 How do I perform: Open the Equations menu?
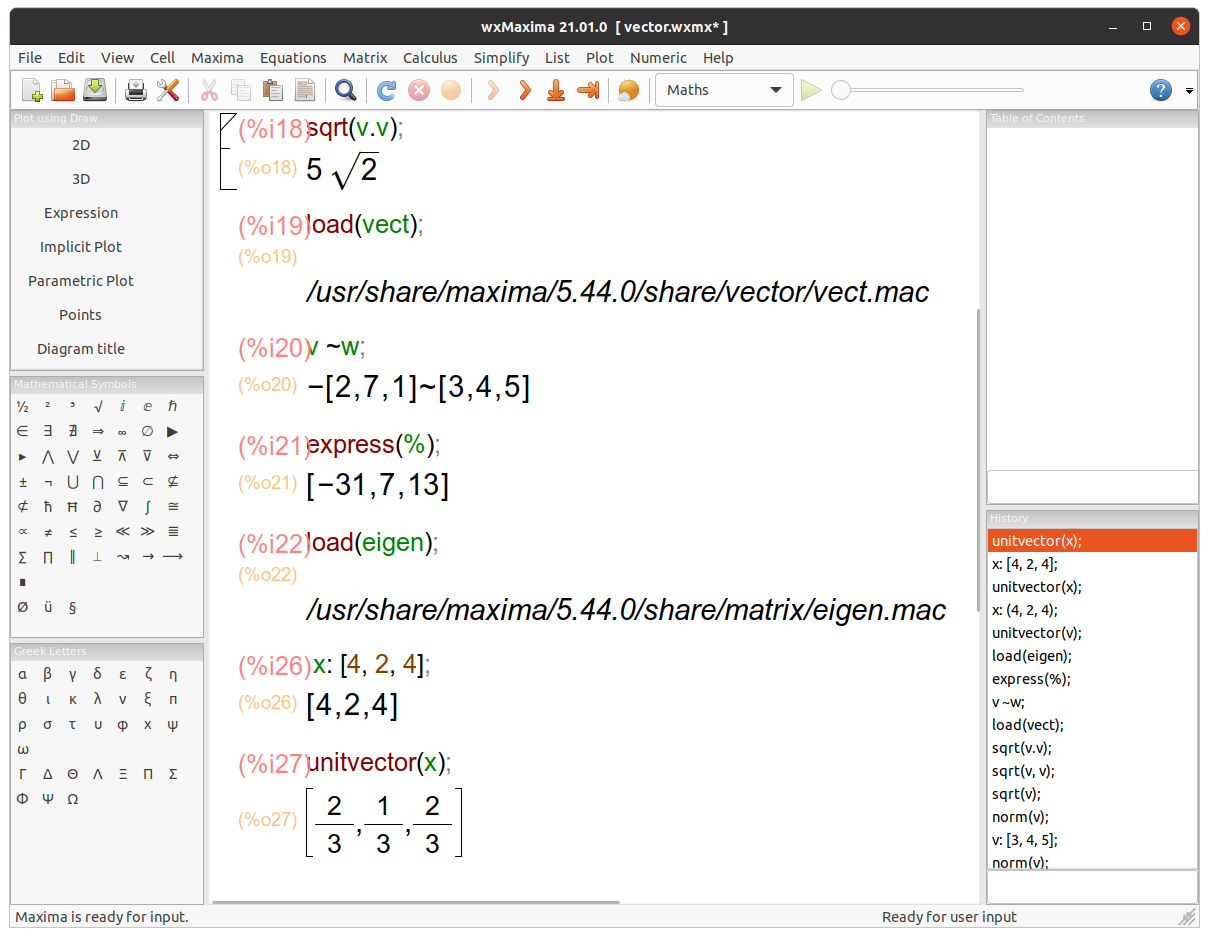[293, 58]
